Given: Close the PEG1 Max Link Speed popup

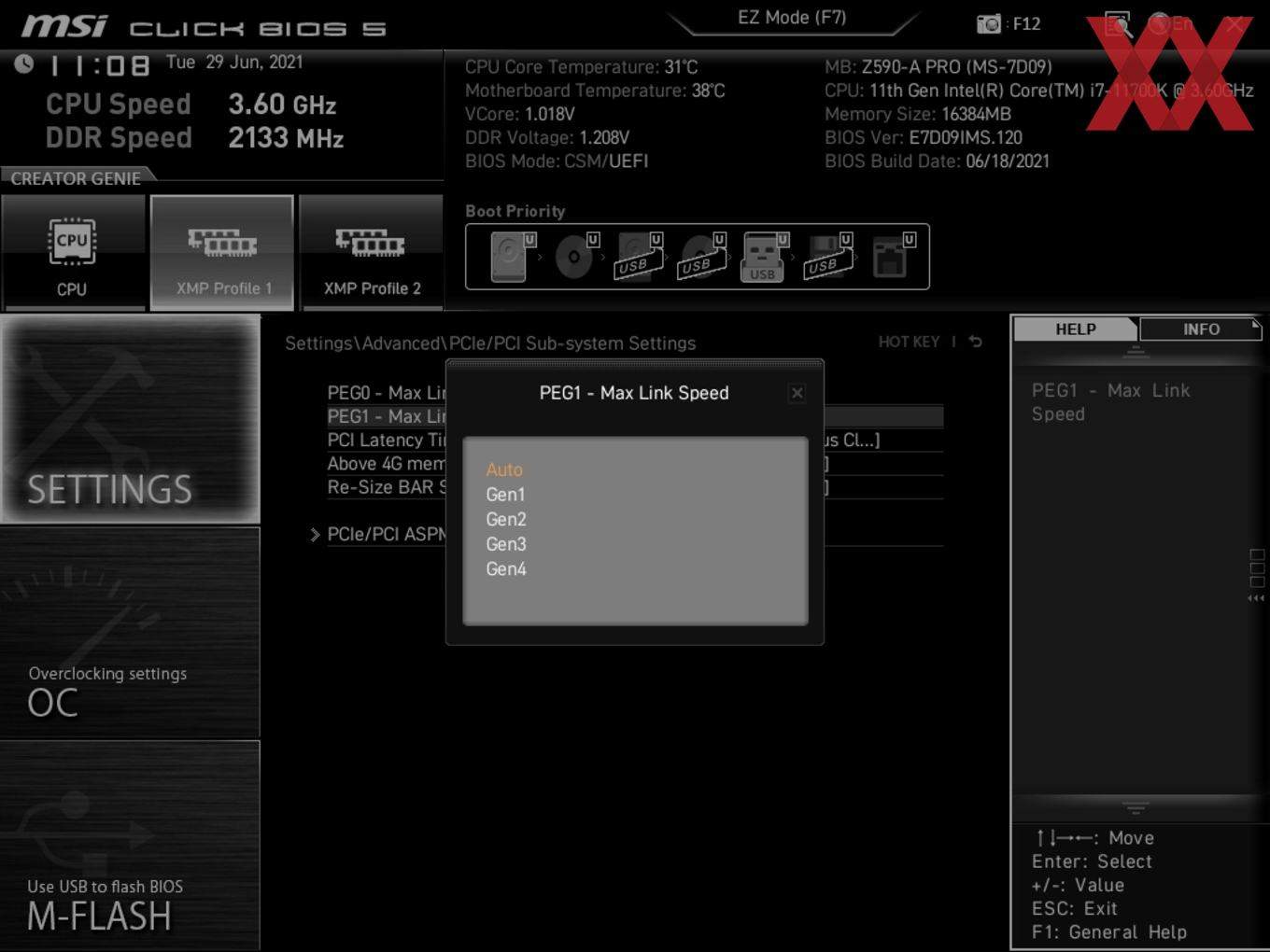Looking at the screenshot, I should pyautogui.click(x=797, y=393).
